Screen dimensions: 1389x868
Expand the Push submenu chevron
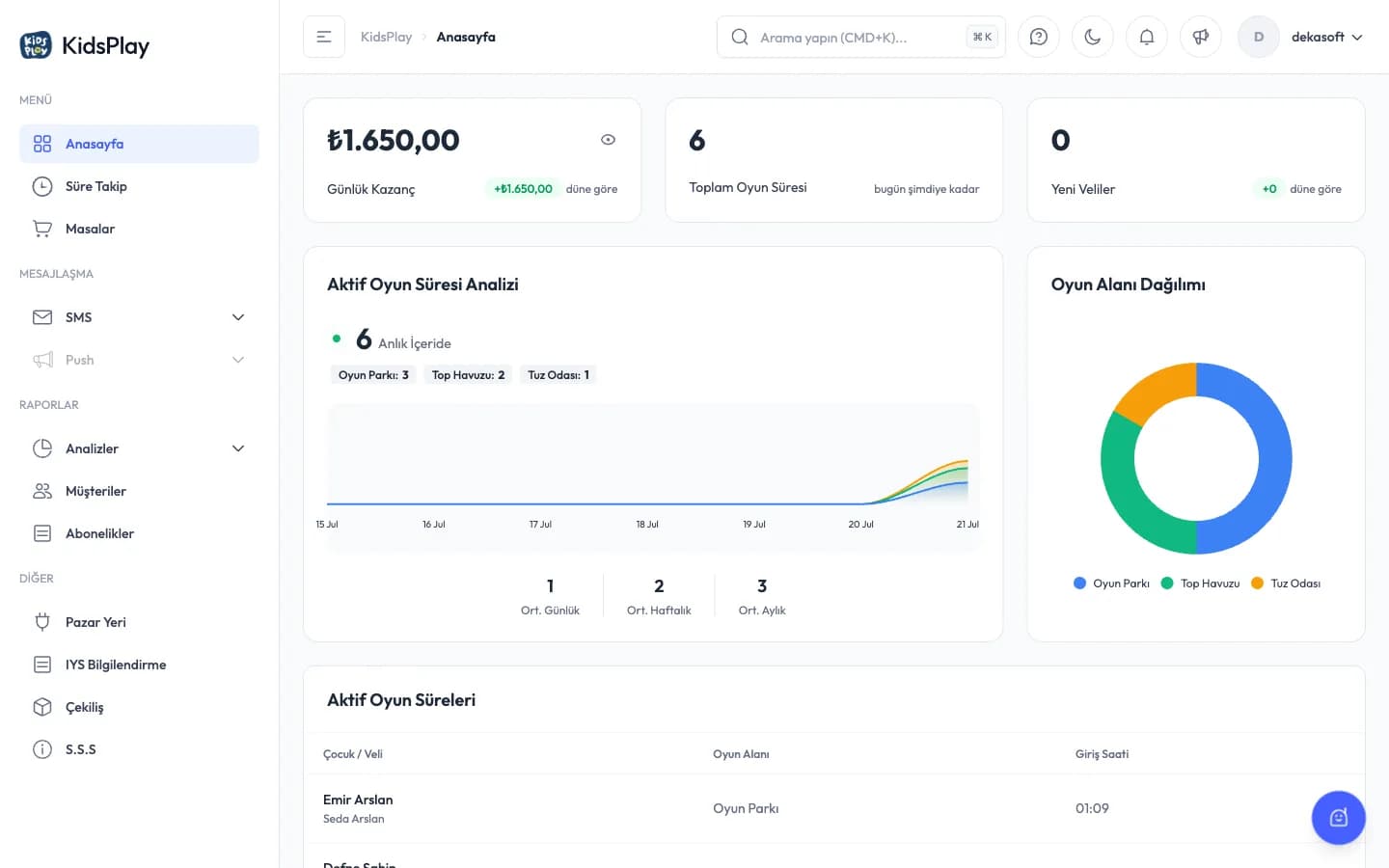click(238, 360)
